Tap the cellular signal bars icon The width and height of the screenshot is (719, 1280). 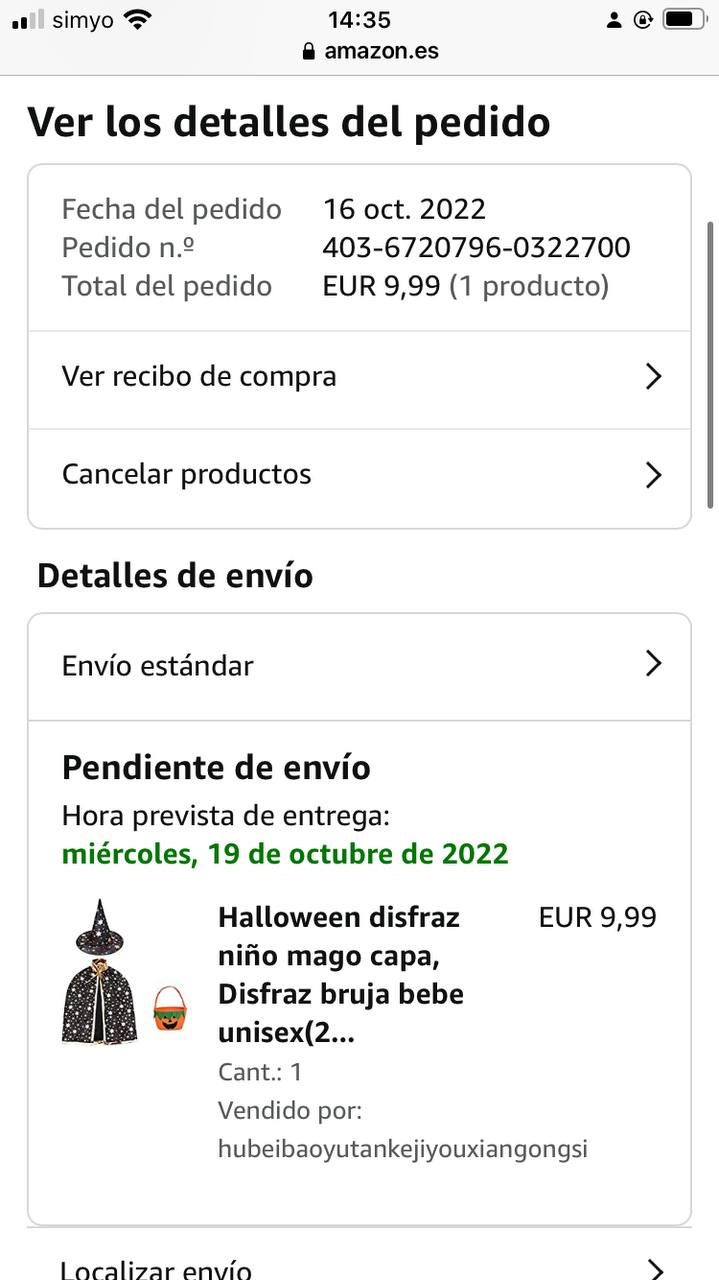(x=28, y=19)
